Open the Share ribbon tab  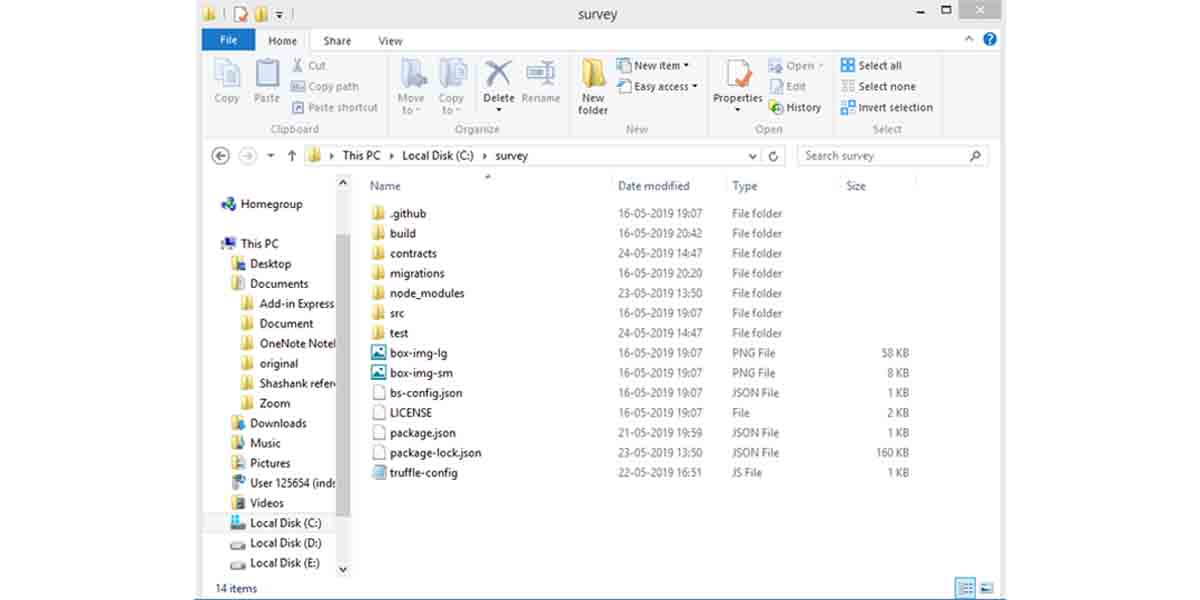(x=337, y=41)
